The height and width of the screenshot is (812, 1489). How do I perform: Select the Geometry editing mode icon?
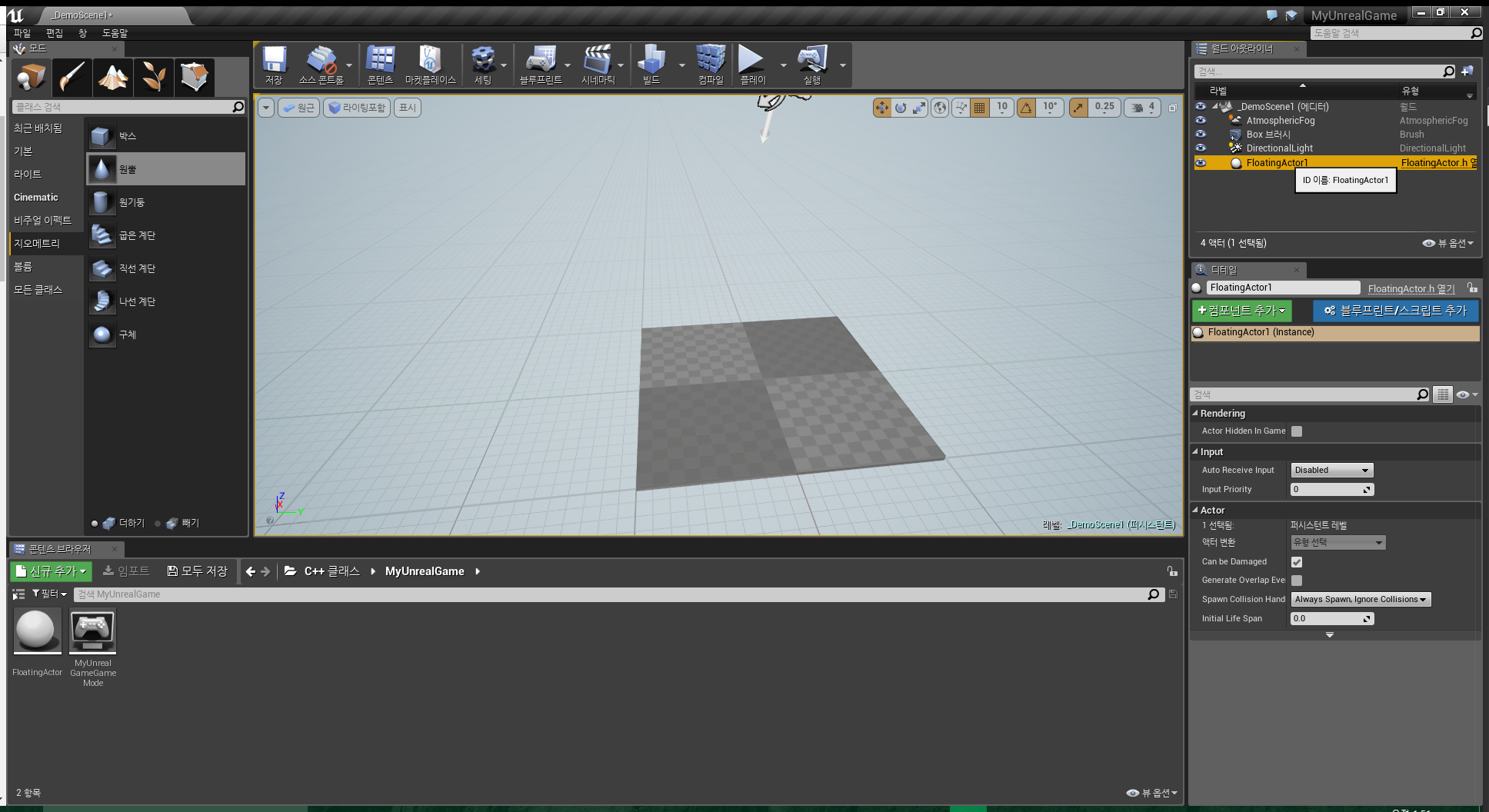pos(195,77)
